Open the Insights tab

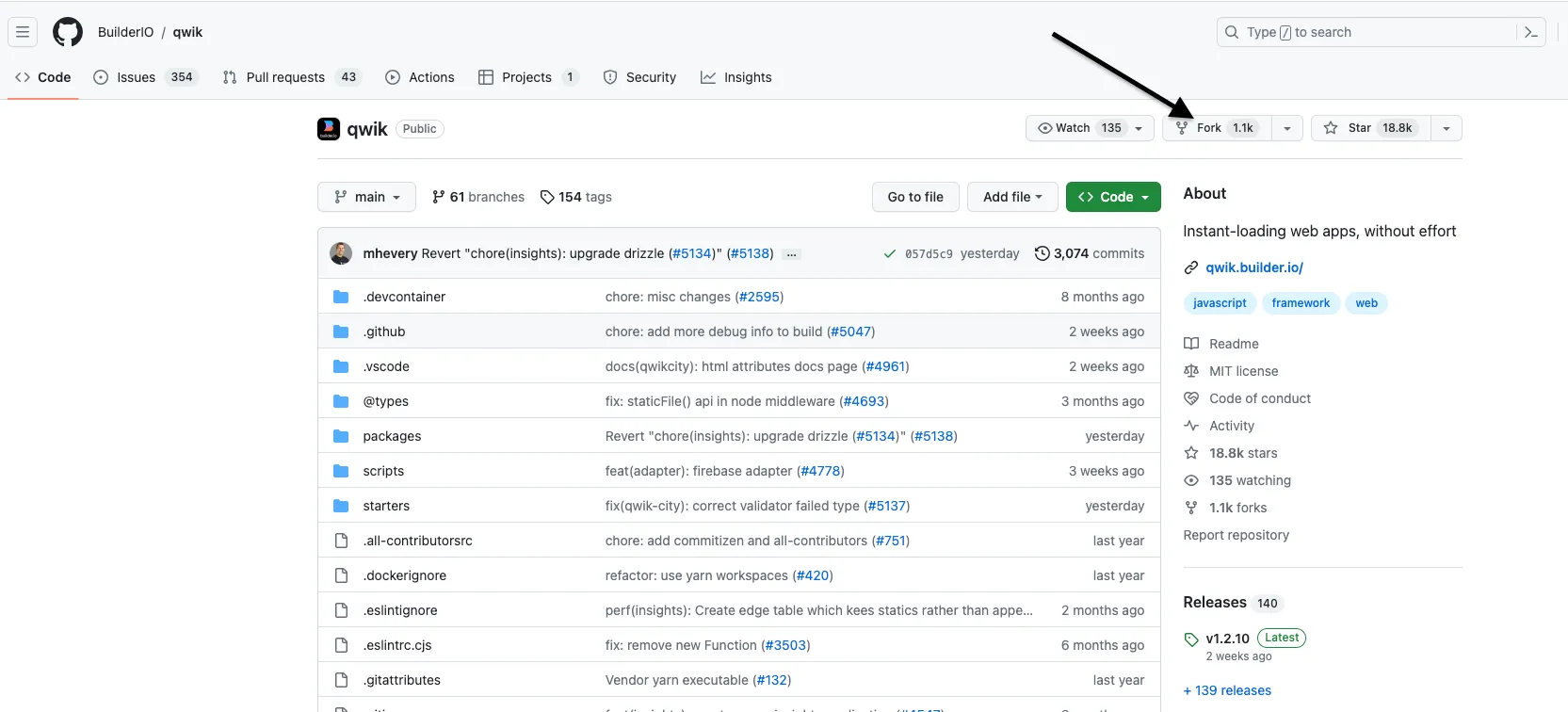(736, 77)
